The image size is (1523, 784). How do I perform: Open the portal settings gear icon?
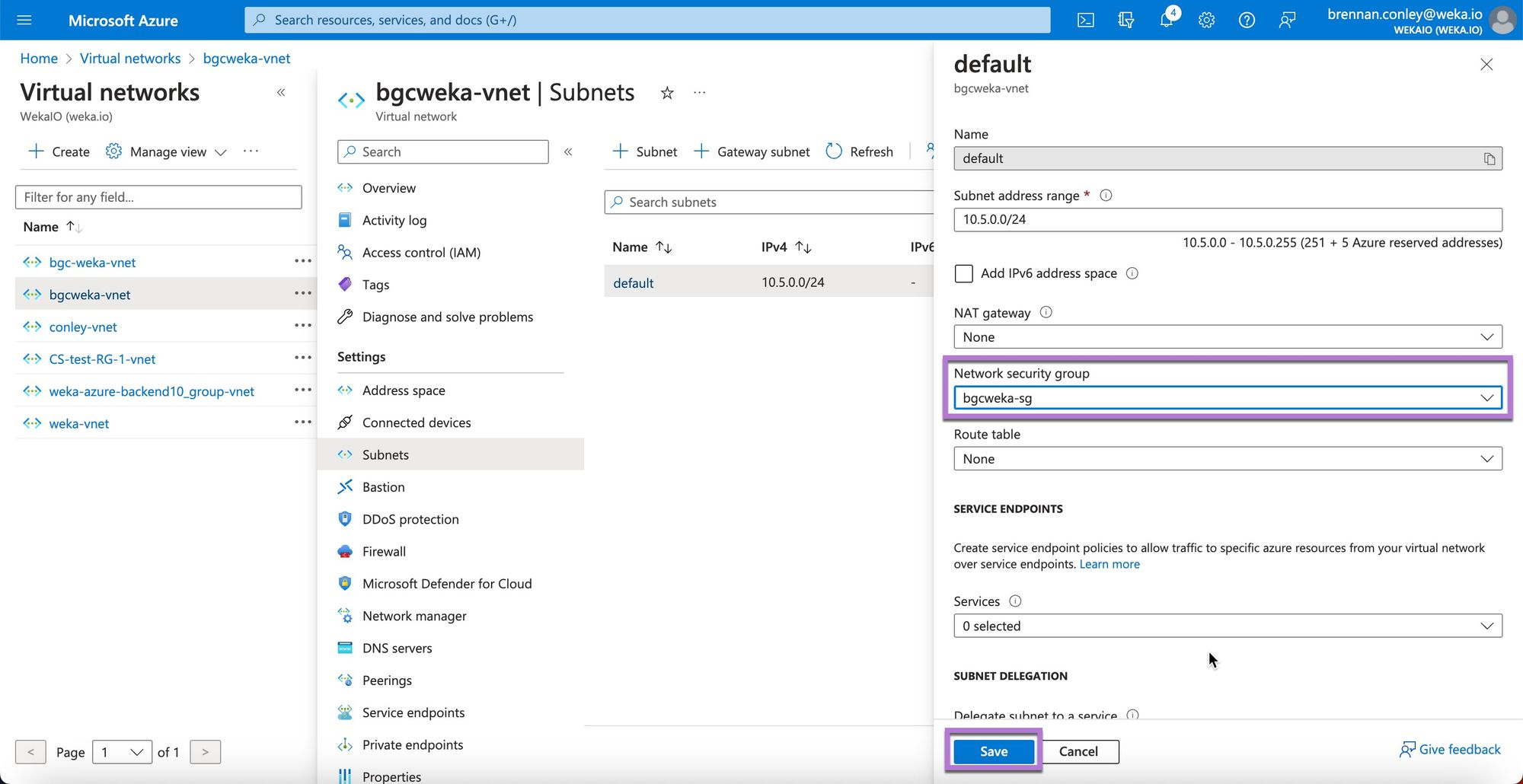pos(1206,21)
